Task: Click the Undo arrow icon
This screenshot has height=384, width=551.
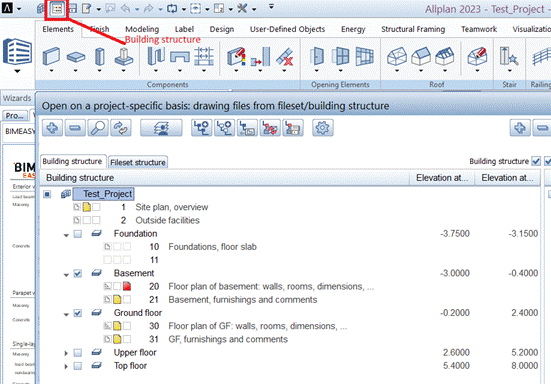Action: [x=125, y=8]
